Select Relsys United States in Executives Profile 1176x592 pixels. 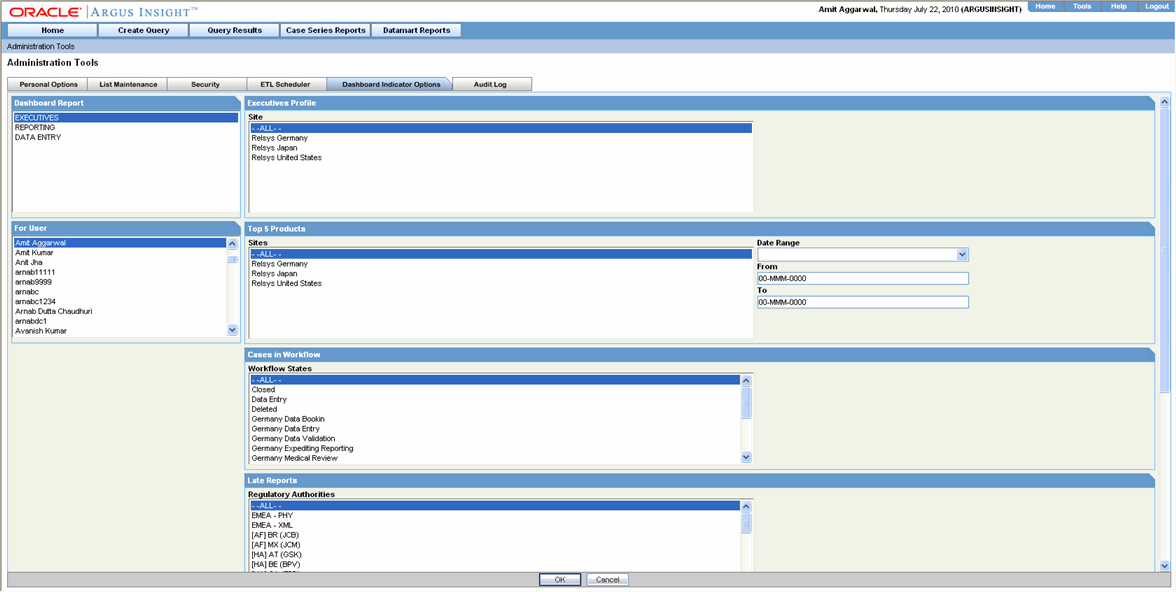pyautogui.click(x=501, y=158)
